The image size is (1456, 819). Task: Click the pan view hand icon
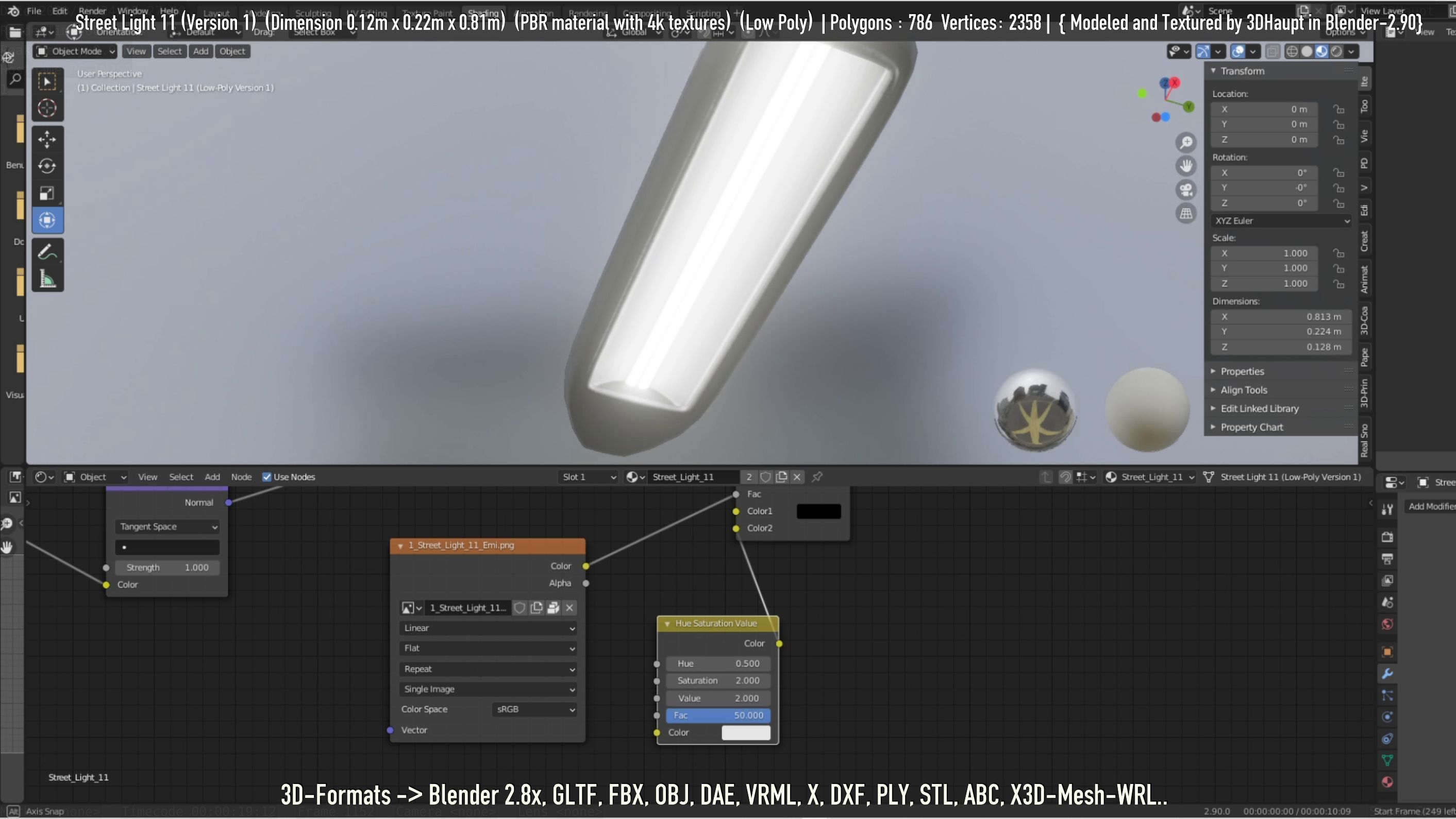click(1186, 166)
